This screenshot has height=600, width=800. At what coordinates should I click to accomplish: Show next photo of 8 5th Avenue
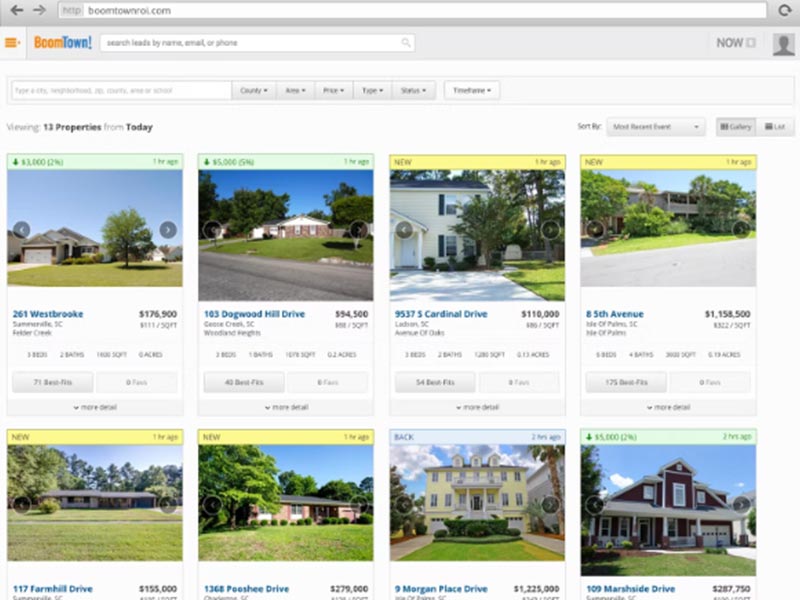click(x=741, y=230)
